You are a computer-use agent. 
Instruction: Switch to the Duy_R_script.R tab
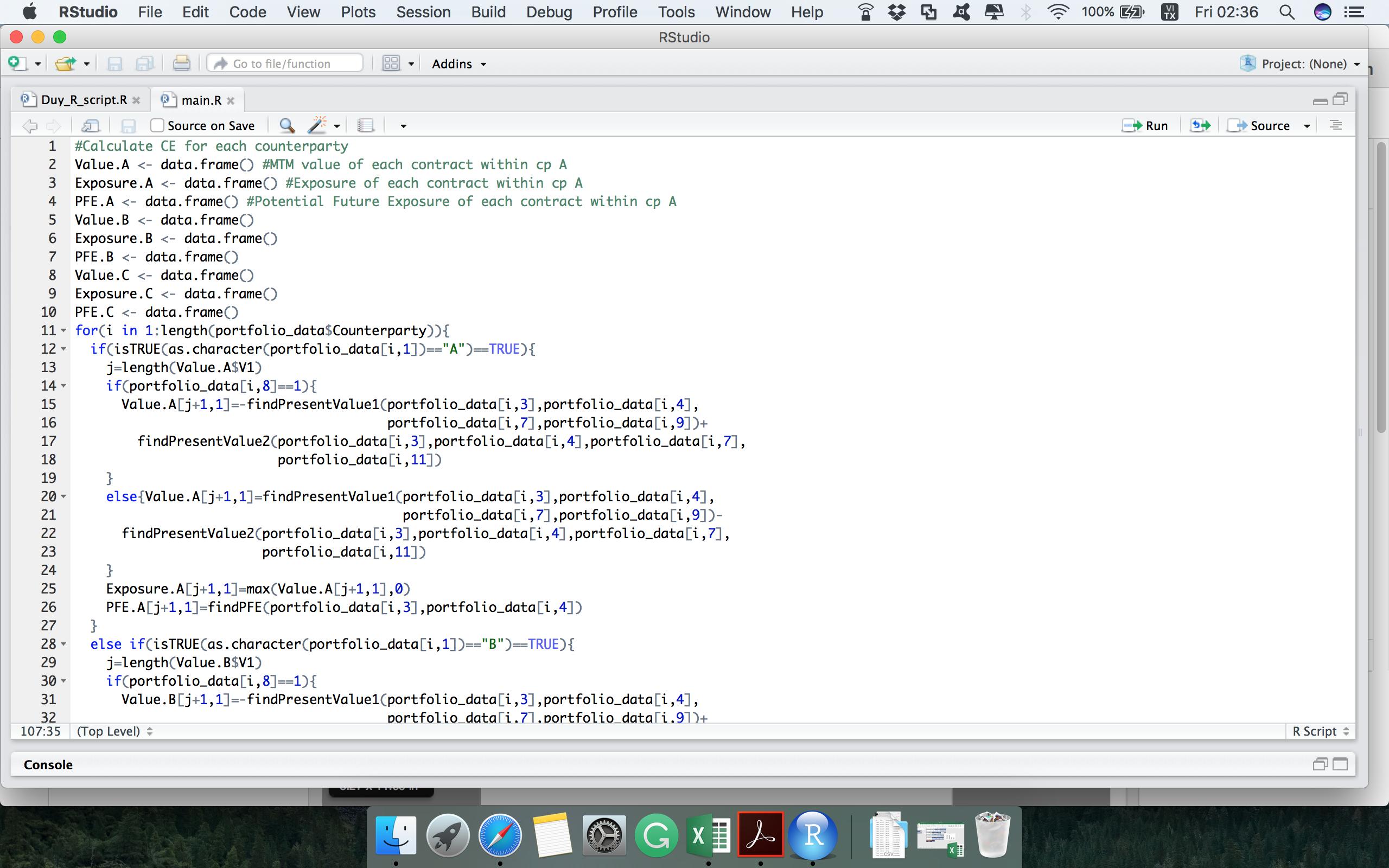click(x=84, y=99)
